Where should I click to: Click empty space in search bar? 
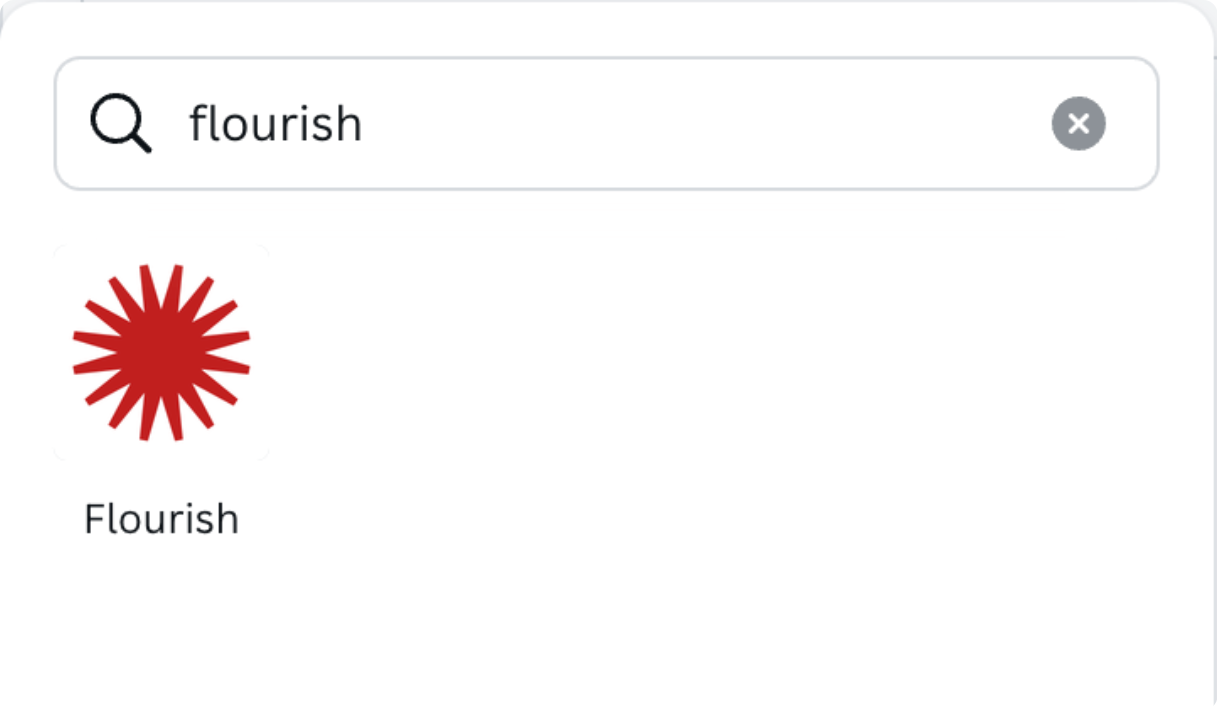click(700, 124)
